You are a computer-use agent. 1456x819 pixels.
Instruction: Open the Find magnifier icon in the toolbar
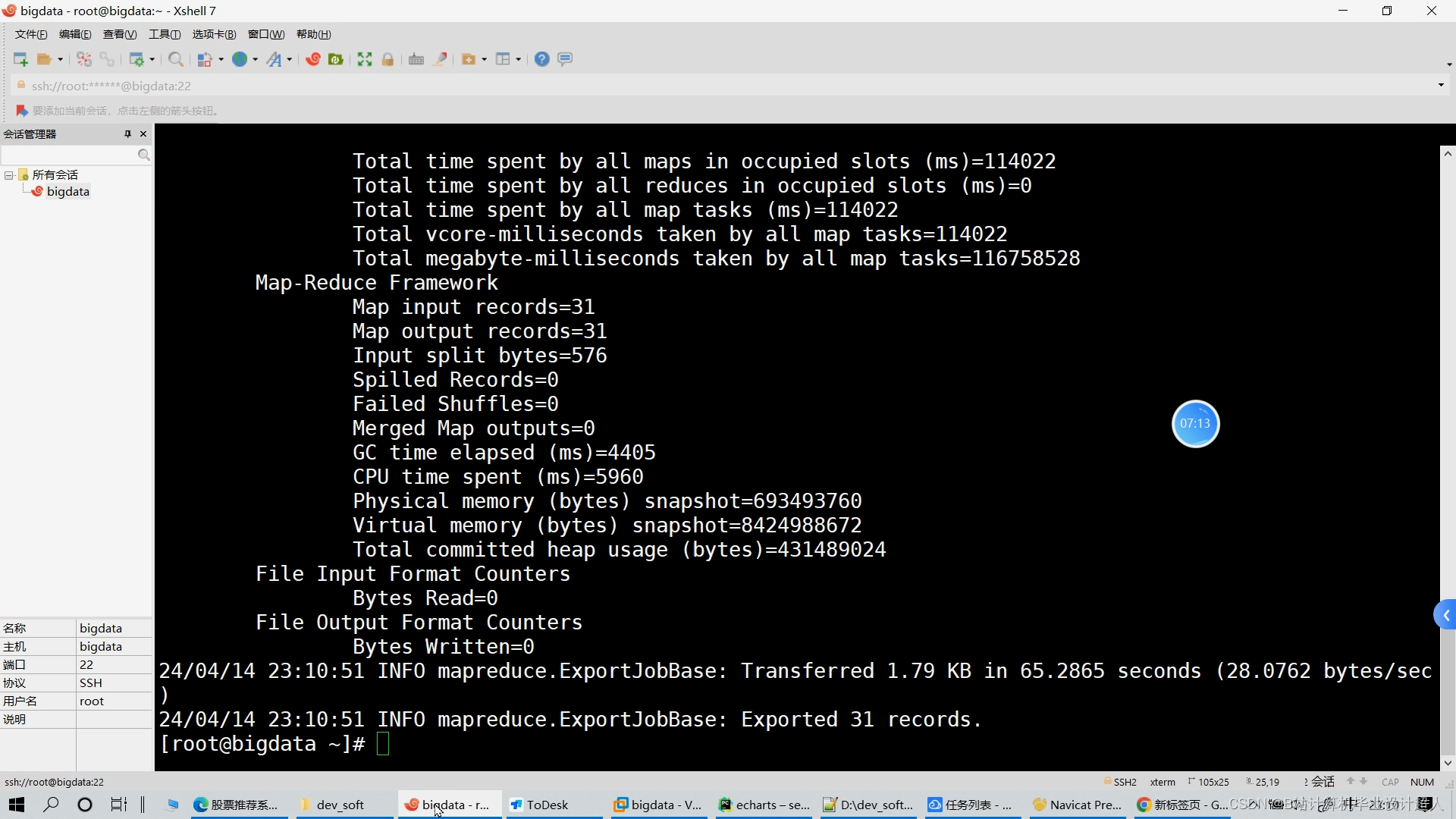(175, 59)
